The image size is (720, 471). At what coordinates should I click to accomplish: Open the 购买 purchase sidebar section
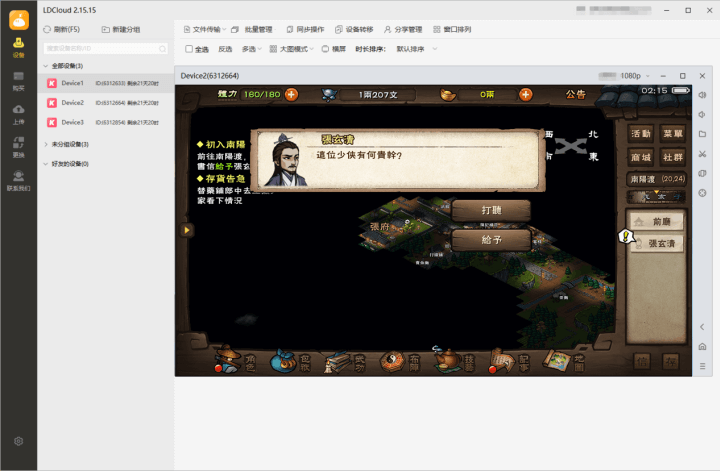18,81
